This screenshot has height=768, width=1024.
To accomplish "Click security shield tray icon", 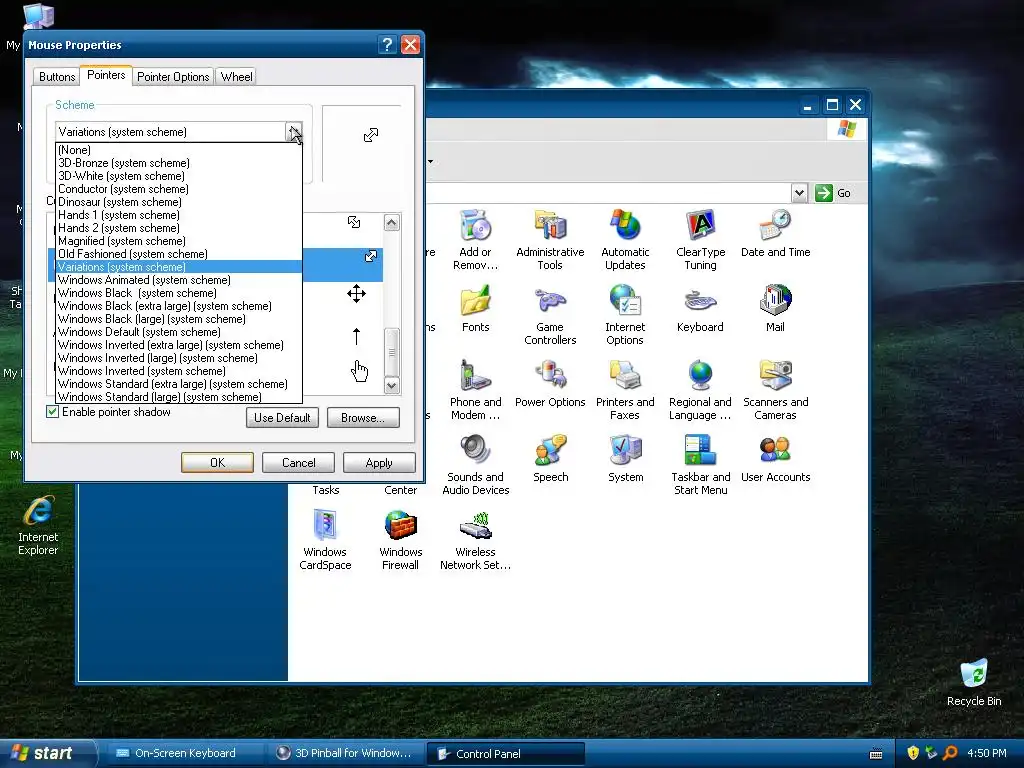I will click(x=913, y=753).
